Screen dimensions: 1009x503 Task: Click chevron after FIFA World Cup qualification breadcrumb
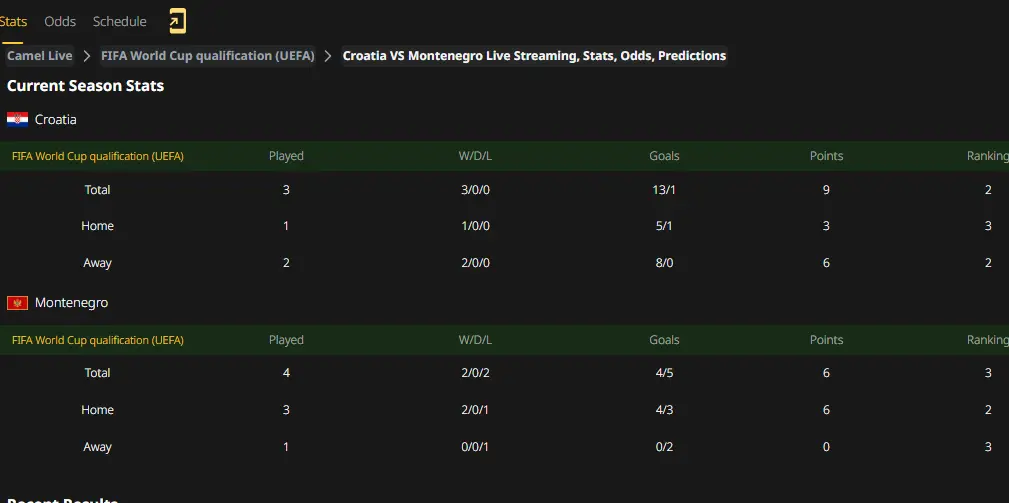click(328, 56)
